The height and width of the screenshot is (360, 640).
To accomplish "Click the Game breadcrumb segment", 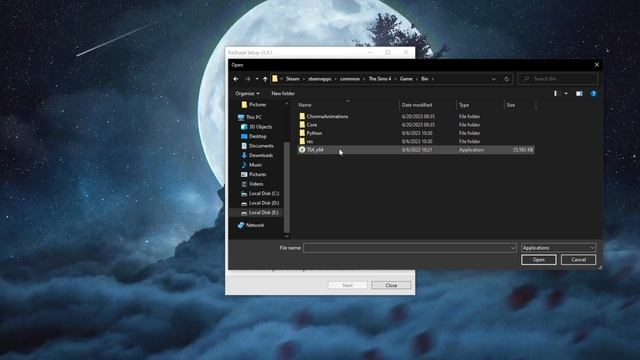I will tap(406, 79).
